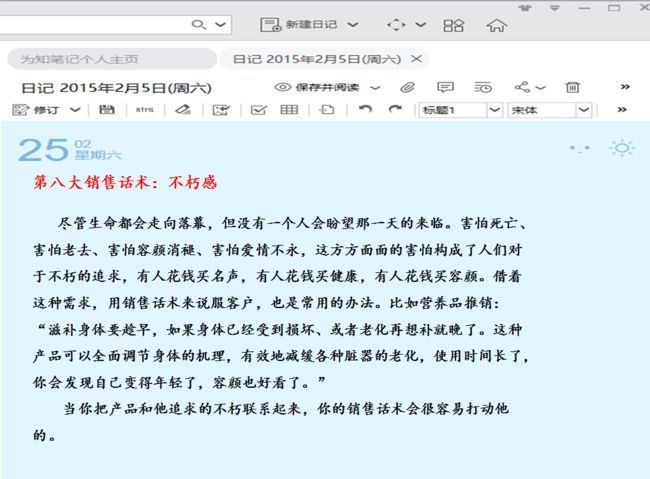Expand the search options dropdown arrow

(x=221, y=25)
